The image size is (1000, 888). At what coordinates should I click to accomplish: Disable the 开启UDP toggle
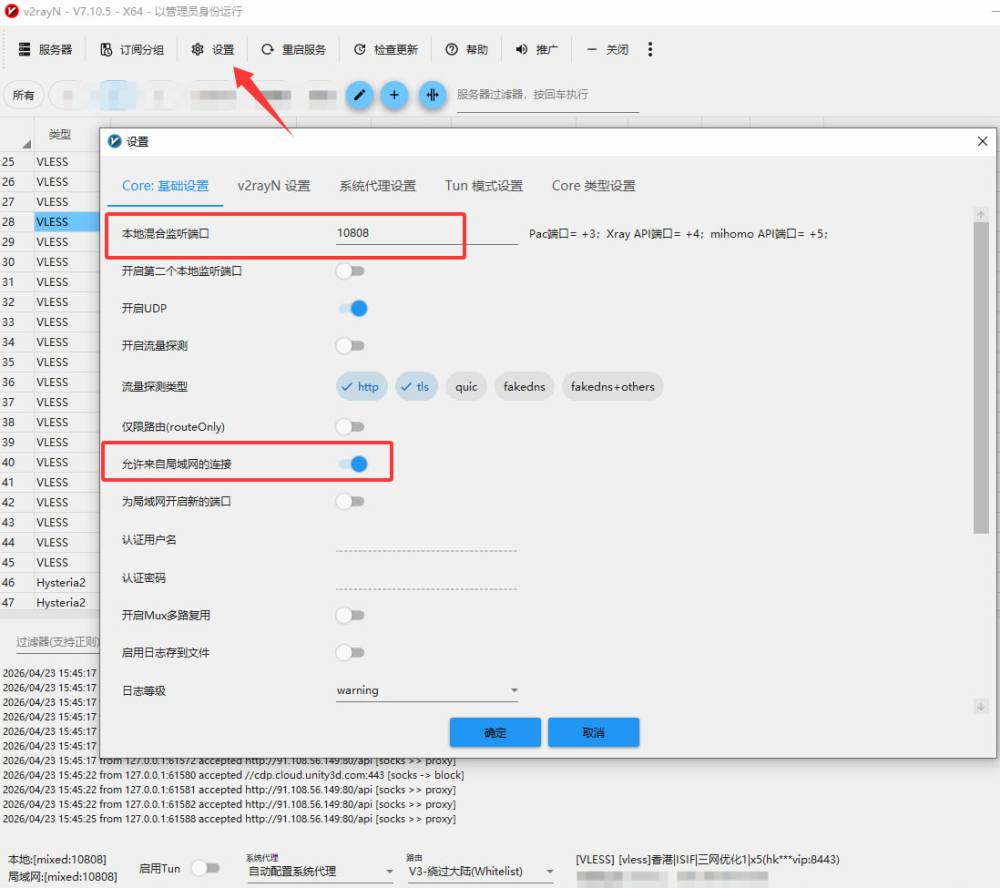point(351,308)
